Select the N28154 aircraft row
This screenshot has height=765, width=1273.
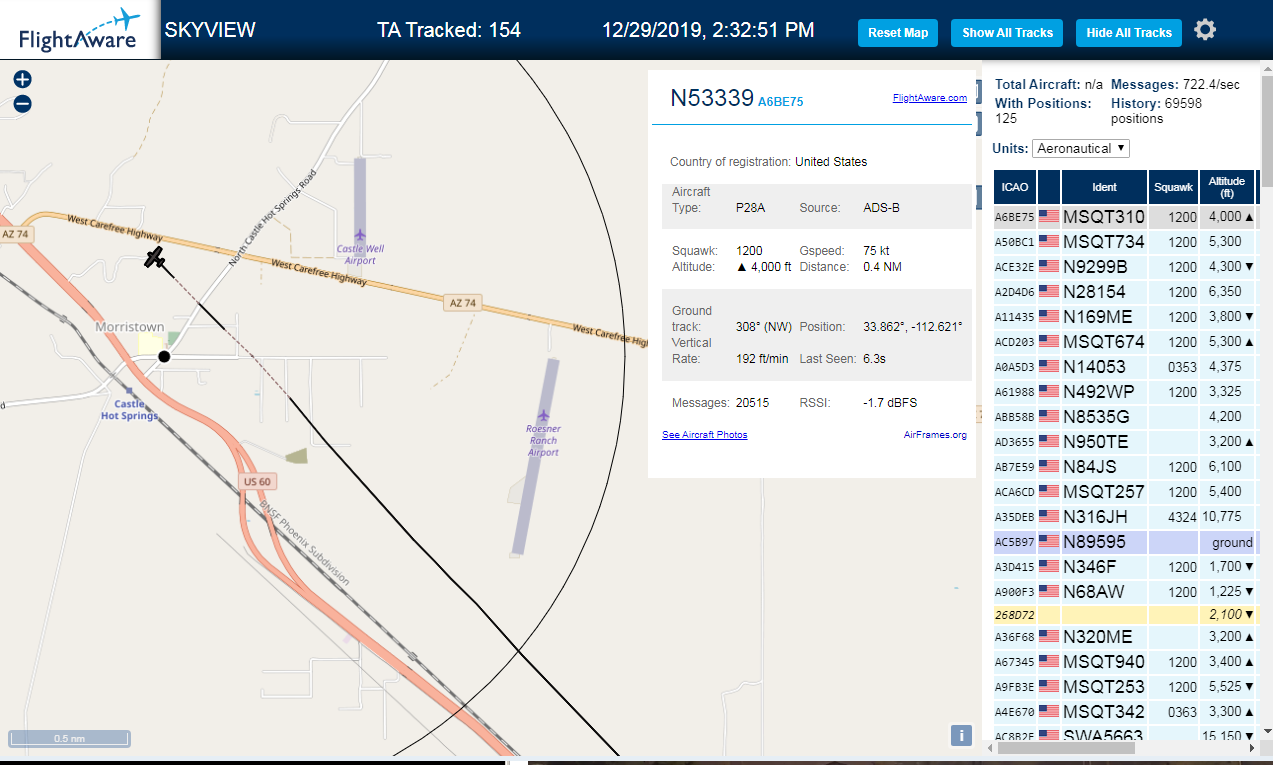click(x=1126, y=291)
